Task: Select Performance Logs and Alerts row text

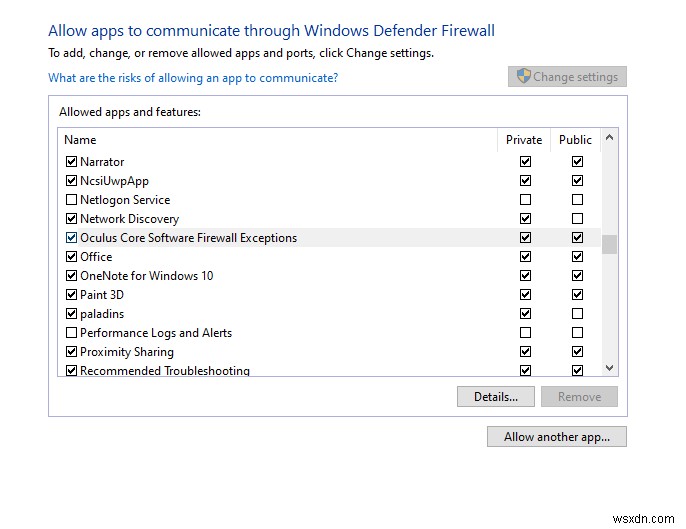Action: tap(156, 333)
